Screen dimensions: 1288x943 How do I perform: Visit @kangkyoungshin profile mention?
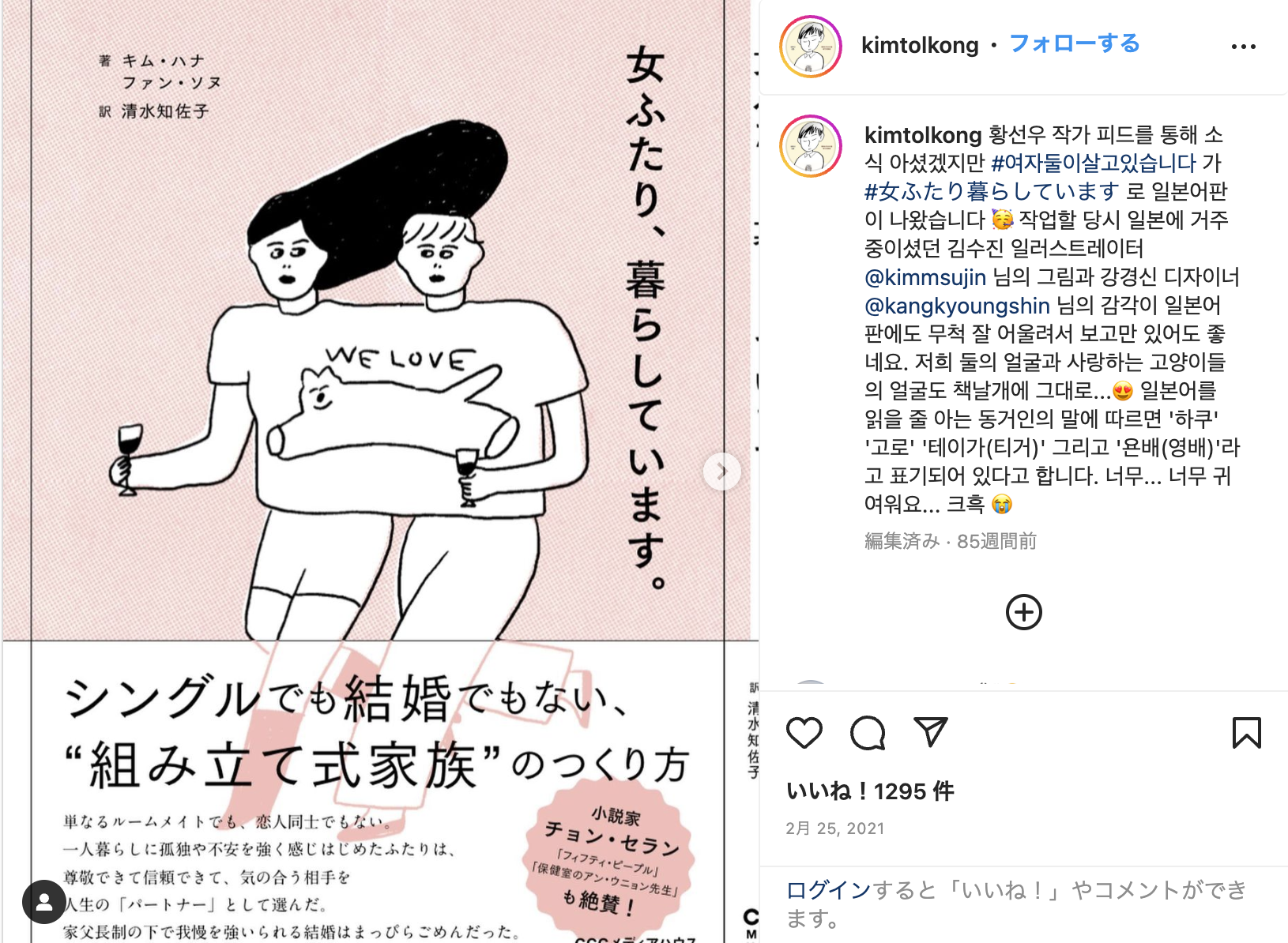pos(957,305)
